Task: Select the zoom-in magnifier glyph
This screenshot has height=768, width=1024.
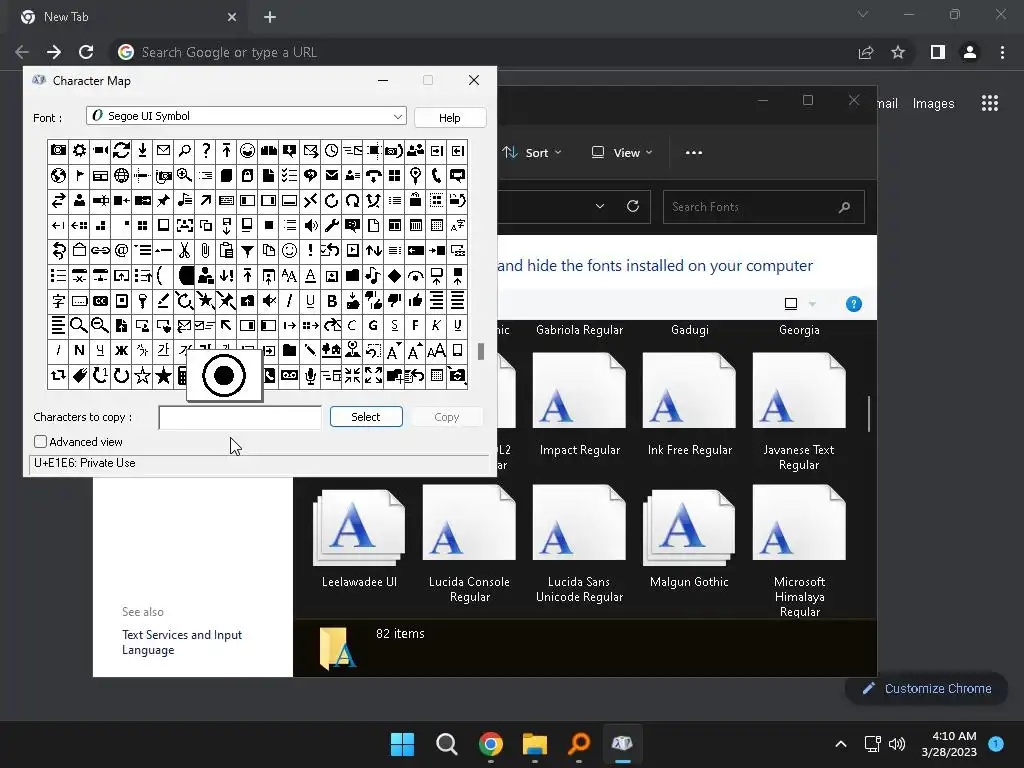Action: click(184, 176)
